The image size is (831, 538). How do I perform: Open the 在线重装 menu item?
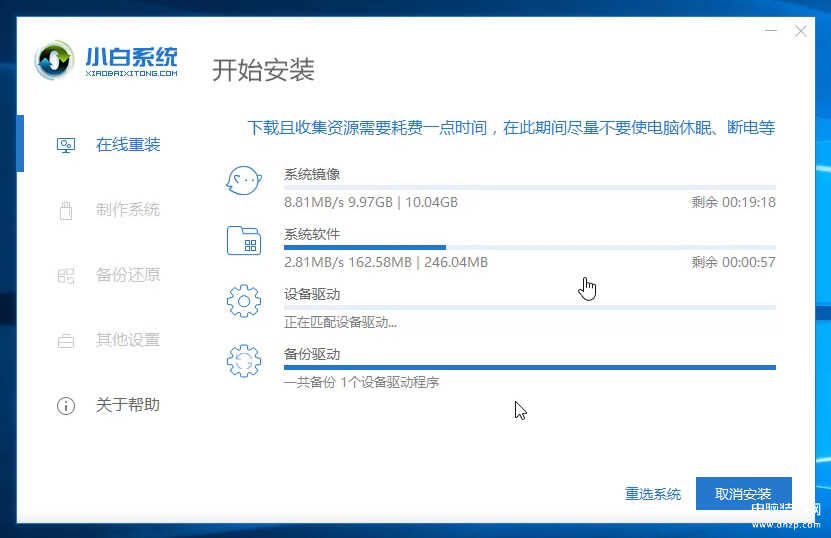(x=128, y=145)
